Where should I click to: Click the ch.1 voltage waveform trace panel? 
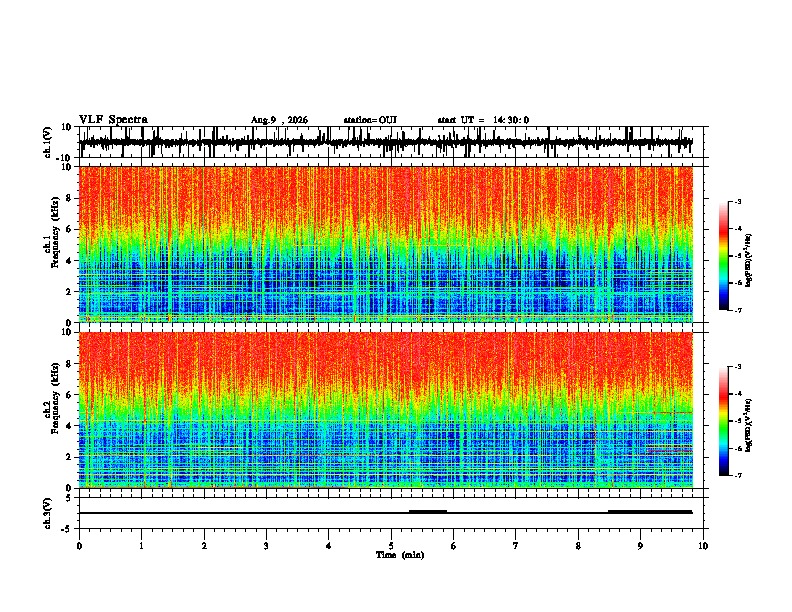tap(390, 142)
